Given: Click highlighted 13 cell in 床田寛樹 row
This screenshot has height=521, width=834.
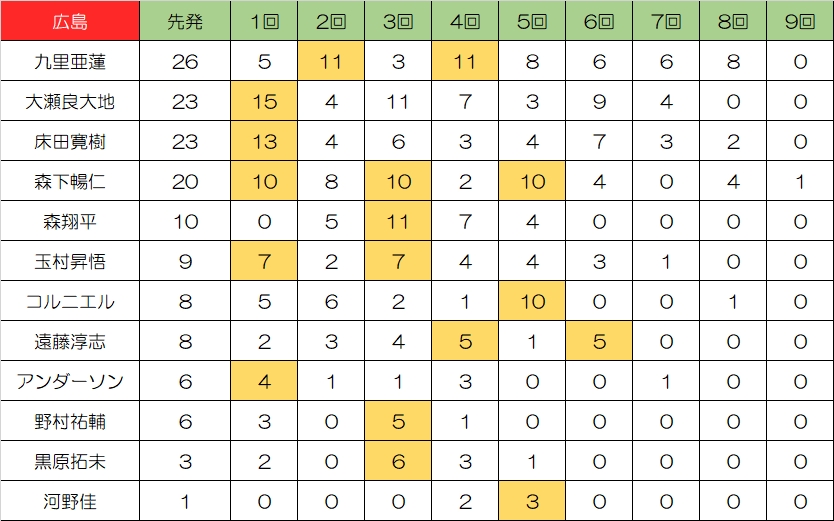Looking at the screenshot, I should click(264, 141).
